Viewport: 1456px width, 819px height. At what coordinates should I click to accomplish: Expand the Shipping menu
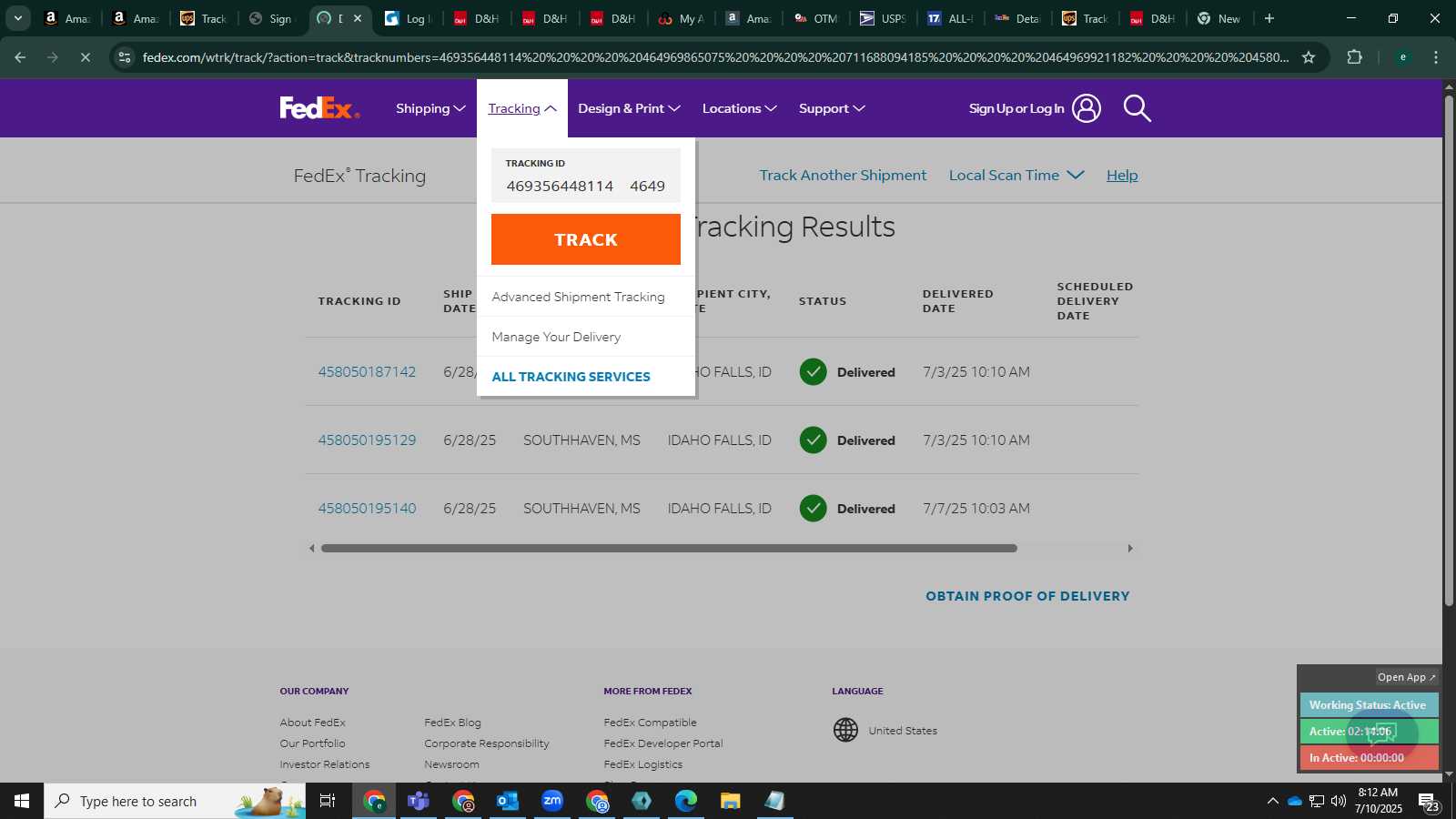[x=430, y=108]
